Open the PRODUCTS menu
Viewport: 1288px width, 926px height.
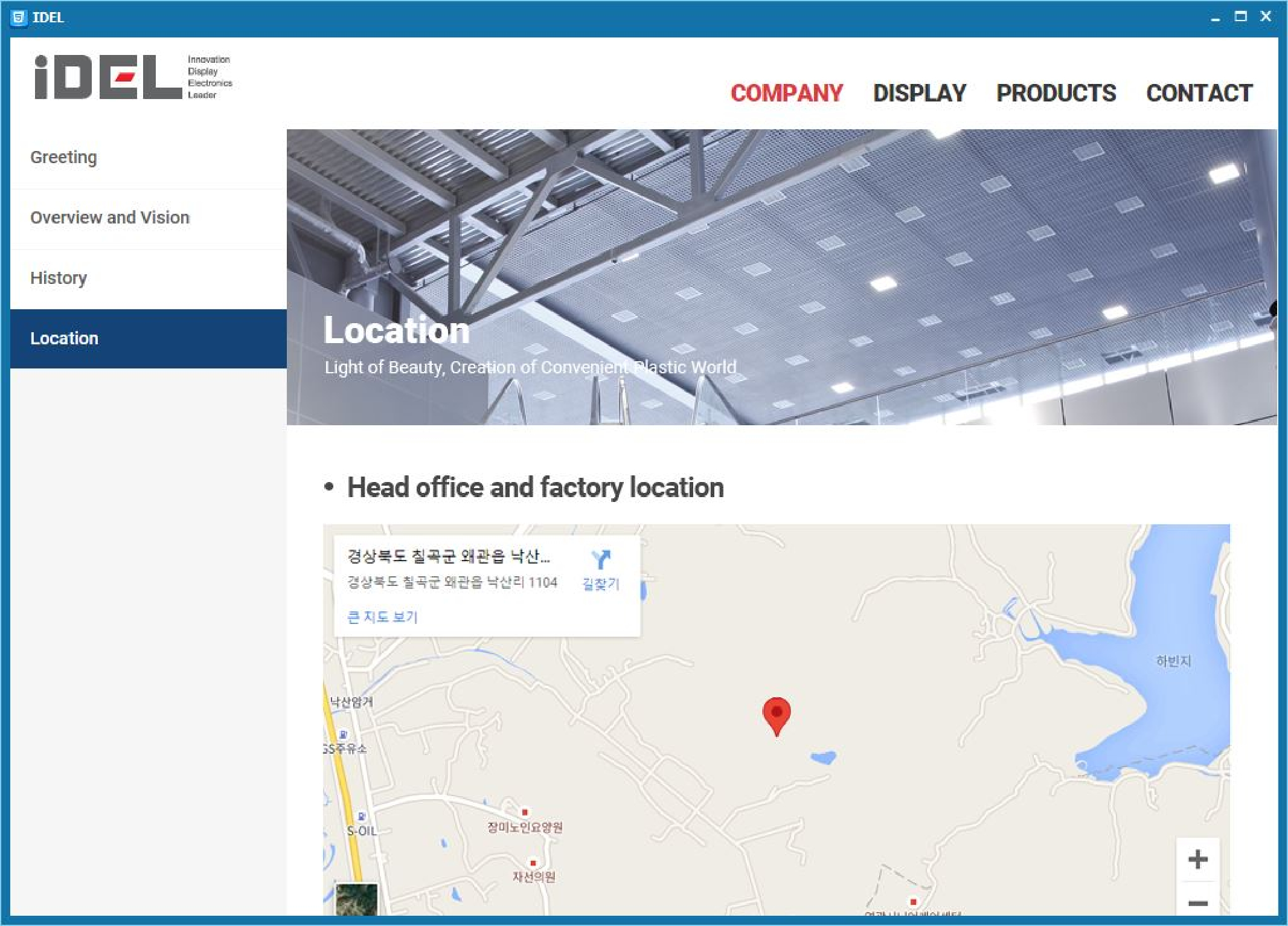pos(1056,93)
